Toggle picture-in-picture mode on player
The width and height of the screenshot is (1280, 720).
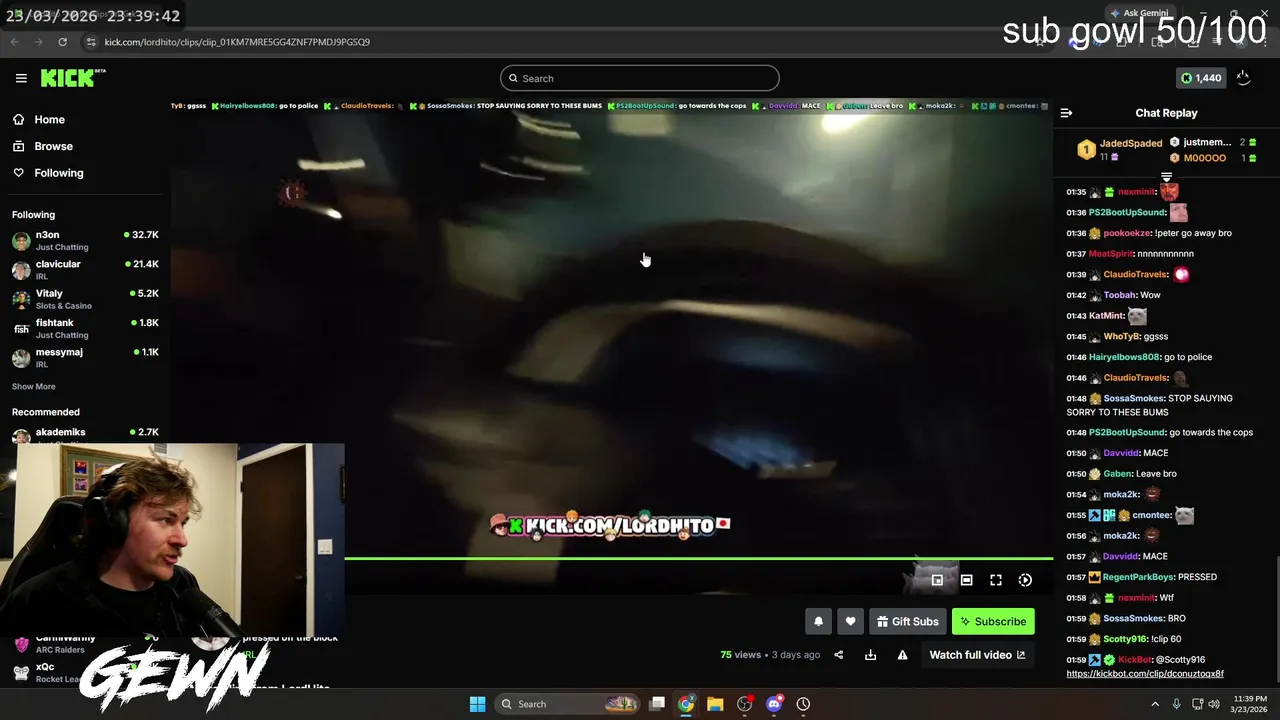tap(937, 580)
